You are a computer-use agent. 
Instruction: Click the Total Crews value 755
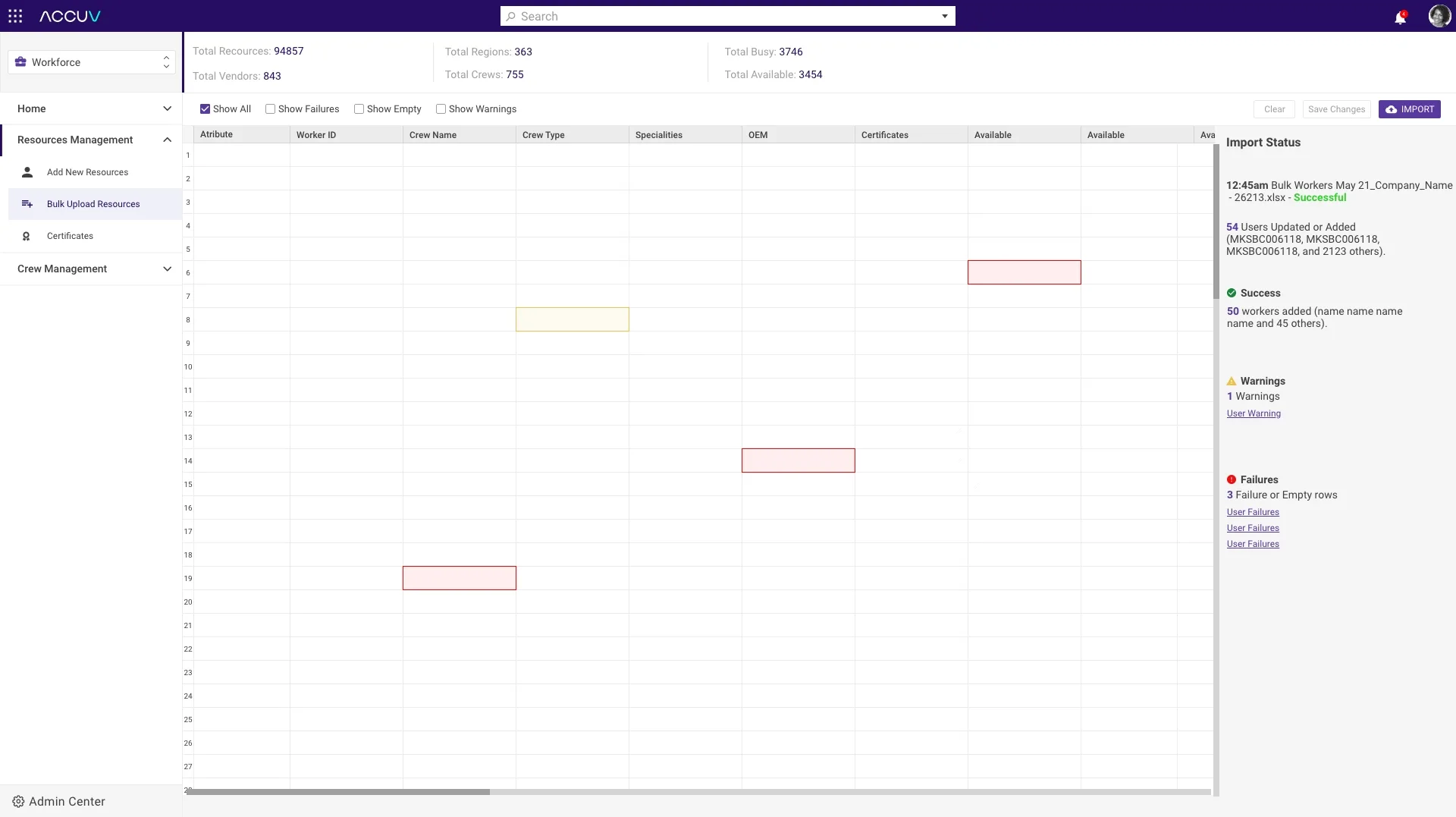tap(515, 74)
